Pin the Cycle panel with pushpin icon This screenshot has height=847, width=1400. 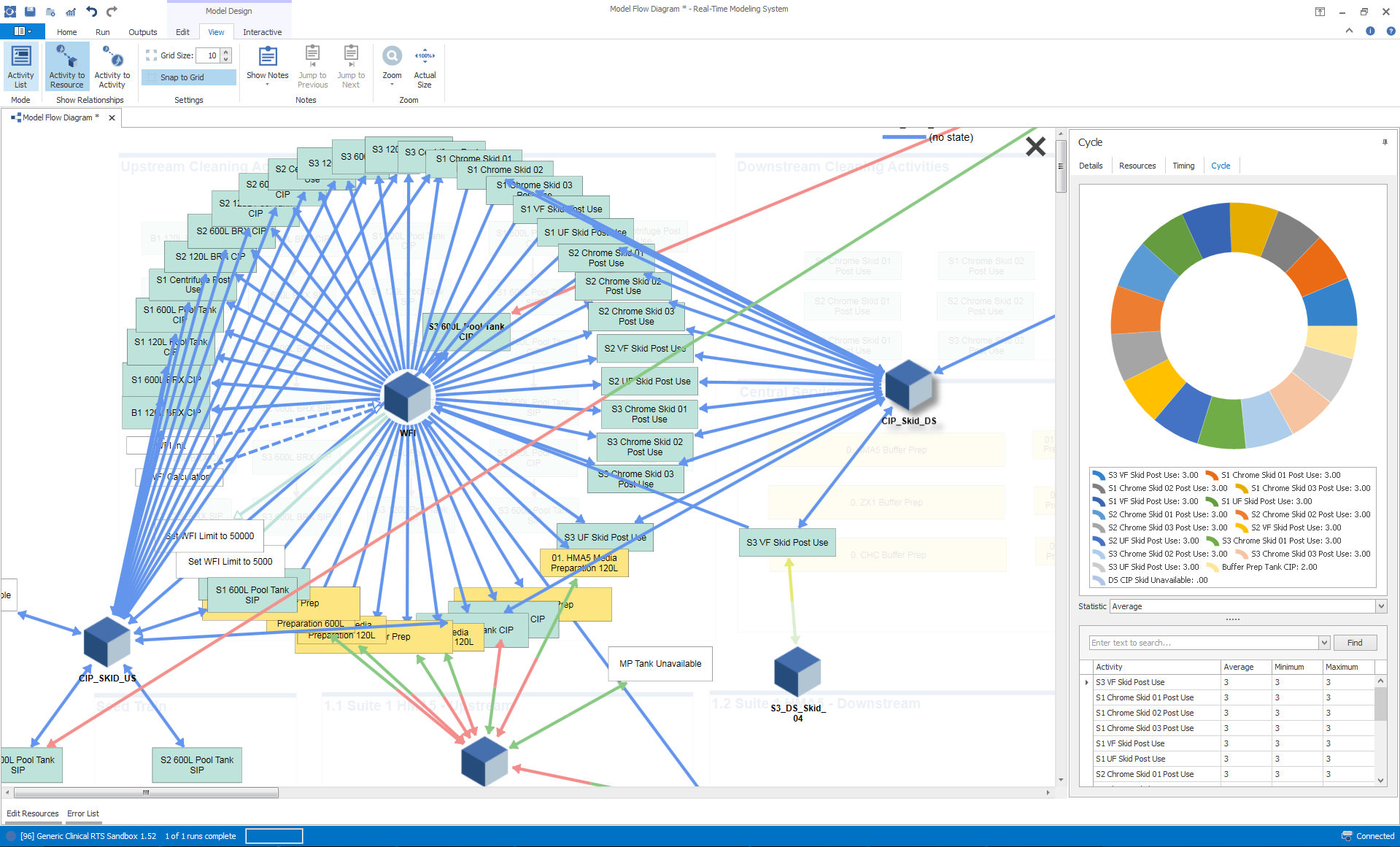pyautogui.click(x=1384, y=142)
